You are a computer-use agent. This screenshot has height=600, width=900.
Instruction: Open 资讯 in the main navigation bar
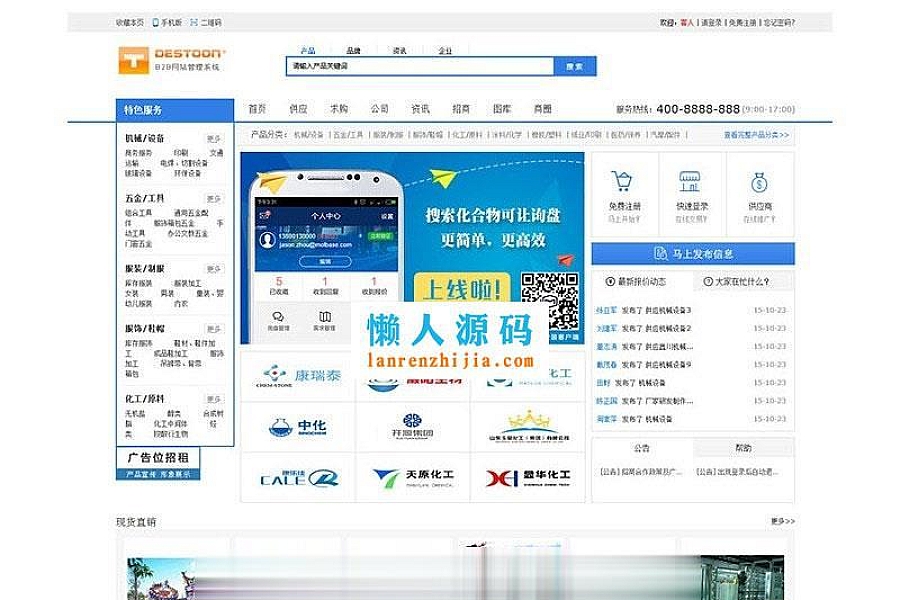pyautogui.click(x=420, y=109)
